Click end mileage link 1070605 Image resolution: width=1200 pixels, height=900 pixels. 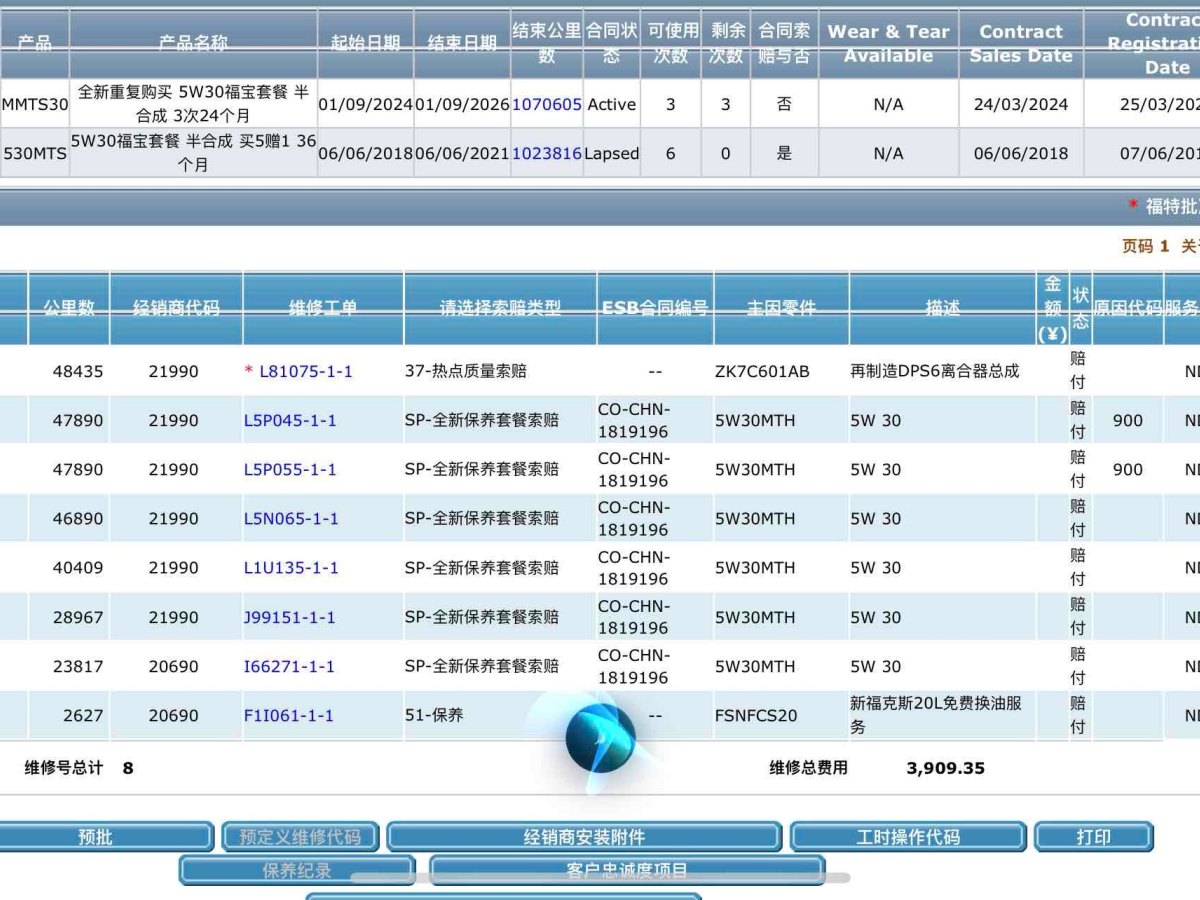[546, 105]
